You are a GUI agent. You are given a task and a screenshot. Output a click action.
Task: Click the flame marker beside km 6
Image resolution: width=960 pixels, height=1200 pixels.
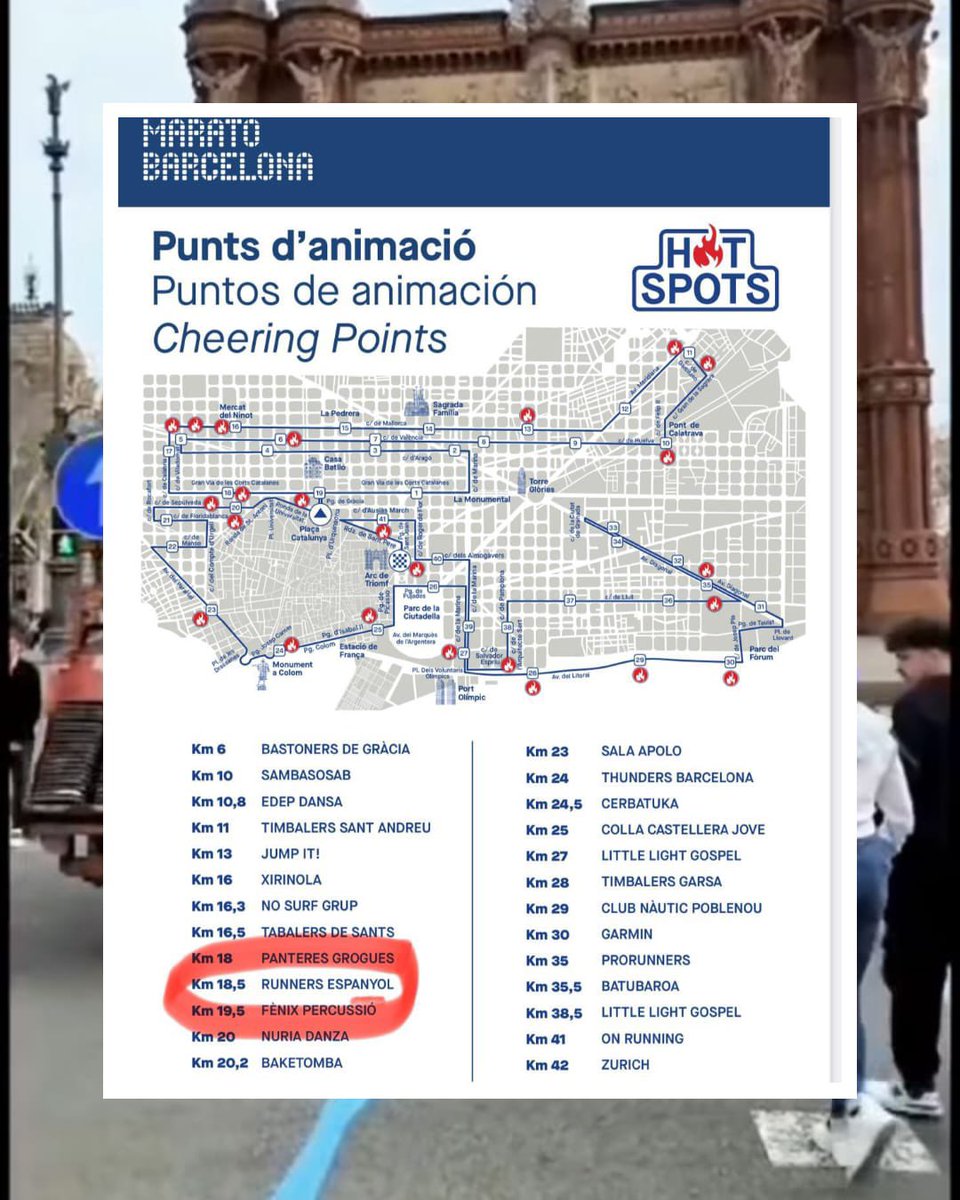(x=294, y=439)
